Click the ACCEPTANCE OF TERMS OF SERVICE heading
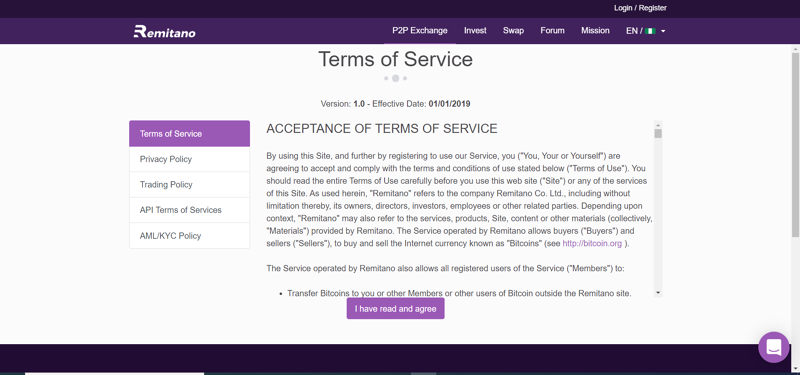This screenshot has height=375, width=800. (x=382, y=129)
